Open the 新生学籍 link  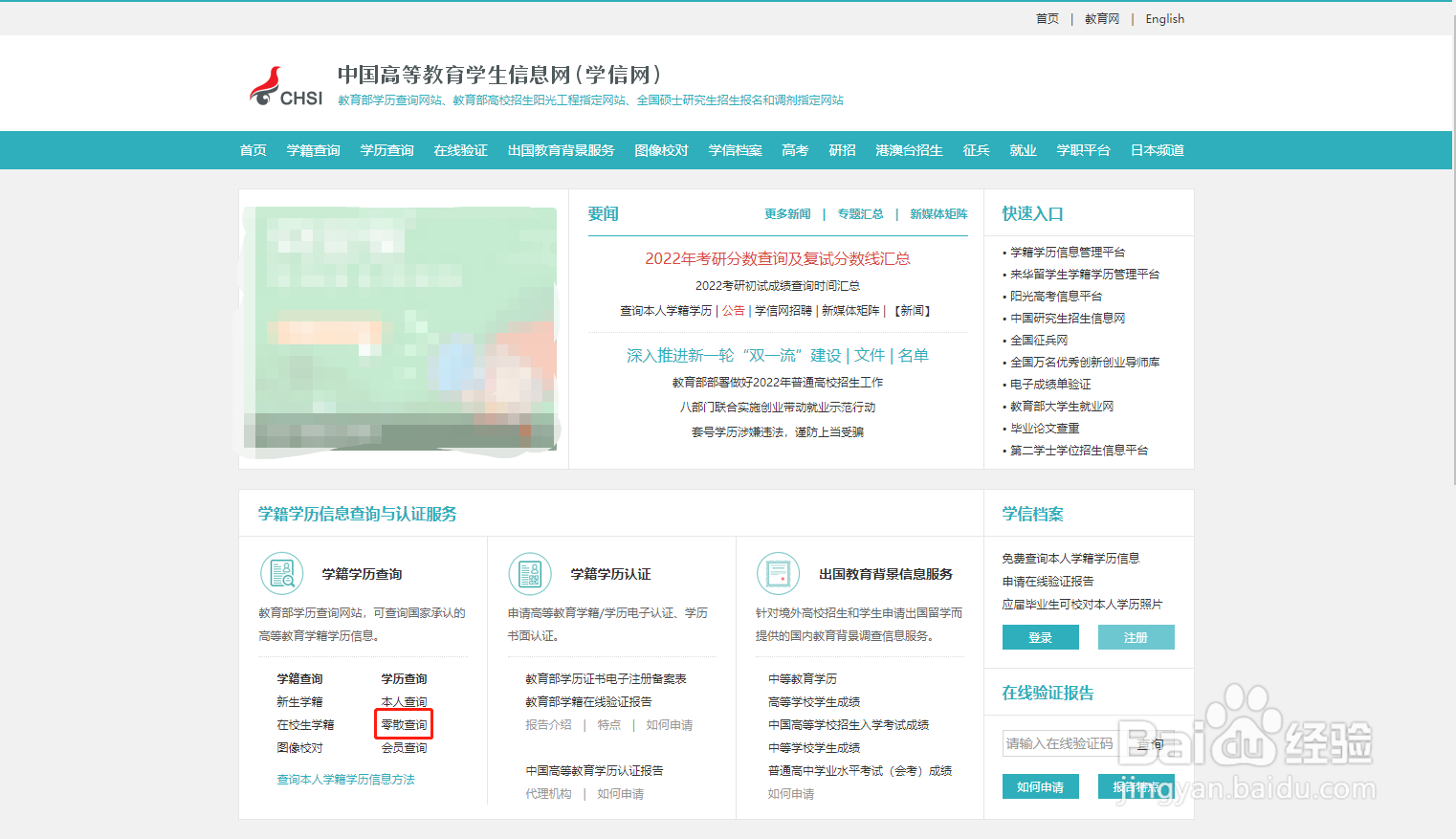click(x=299, y=702)
